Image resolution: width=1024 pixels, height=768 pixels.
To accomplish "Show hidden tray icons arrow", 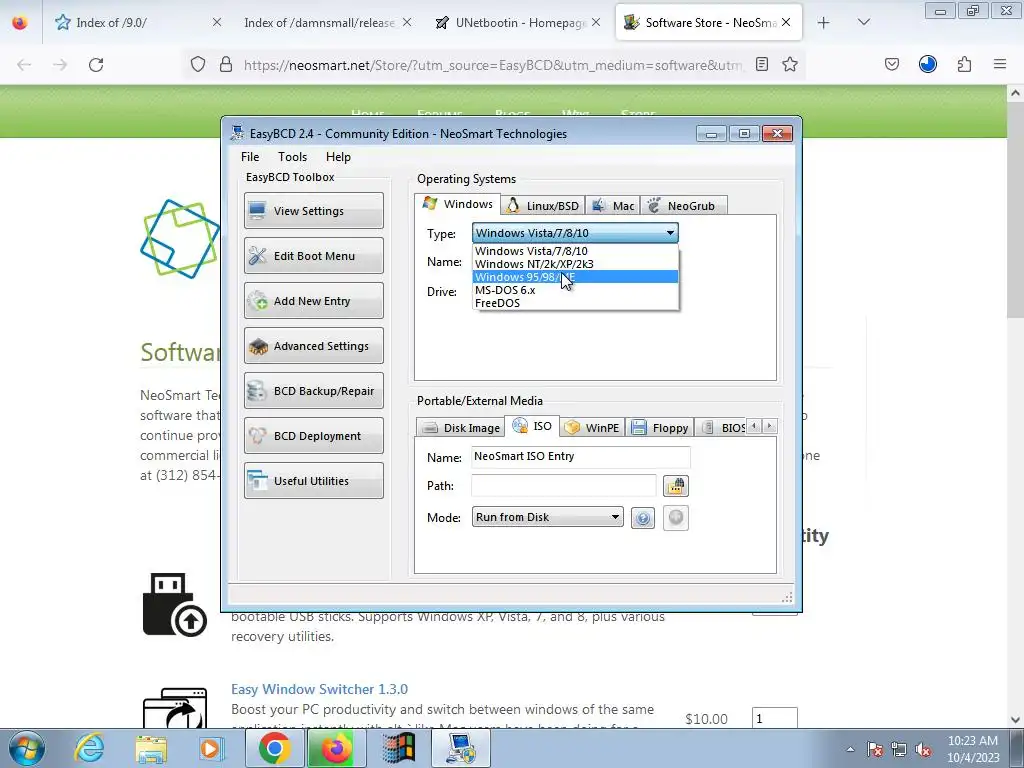I will tap(850, 749).
